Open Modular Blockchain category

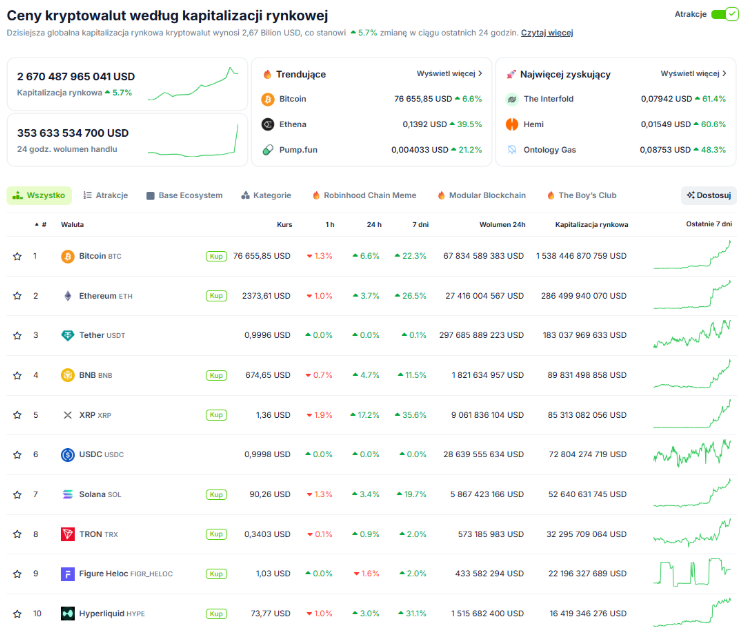pyautogui.click(x=482, y=196)
